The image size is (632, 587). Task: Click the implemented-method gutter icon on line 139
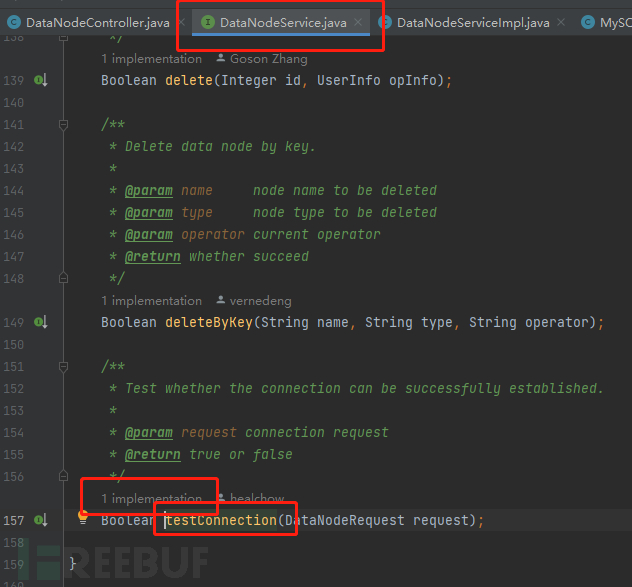click(41, 80)
